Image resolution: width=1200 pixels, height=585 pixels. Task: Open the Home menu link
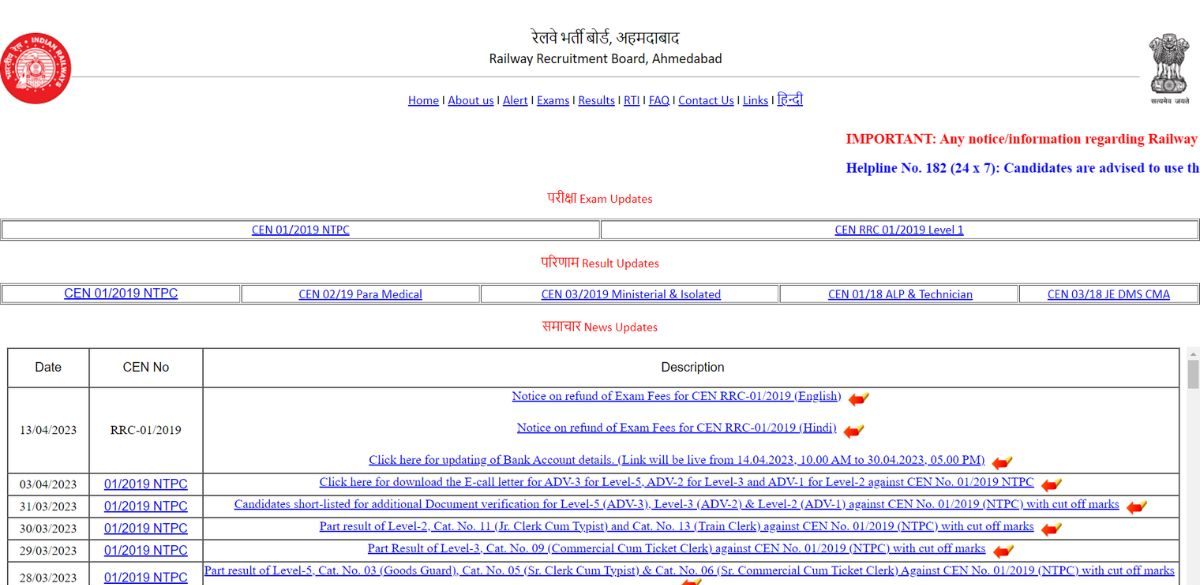tap(423, 101)
